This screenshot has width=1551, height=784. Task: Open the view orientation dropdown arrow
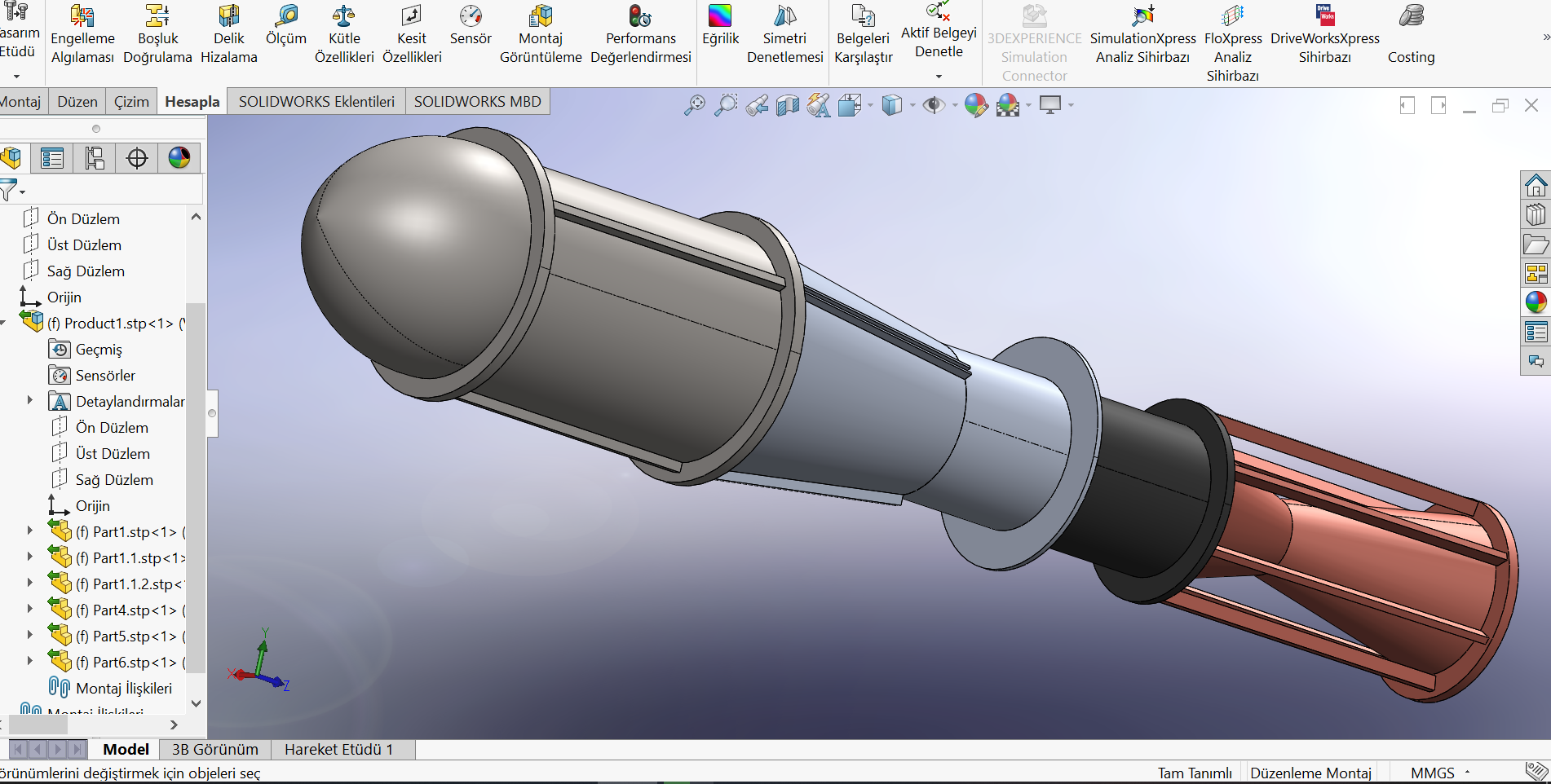click(x=870, y=105)
